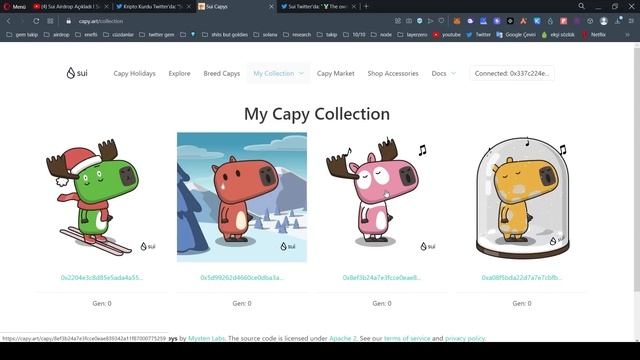Click the ad blocker shield icon
640x360 pixels.
point(419,21)
